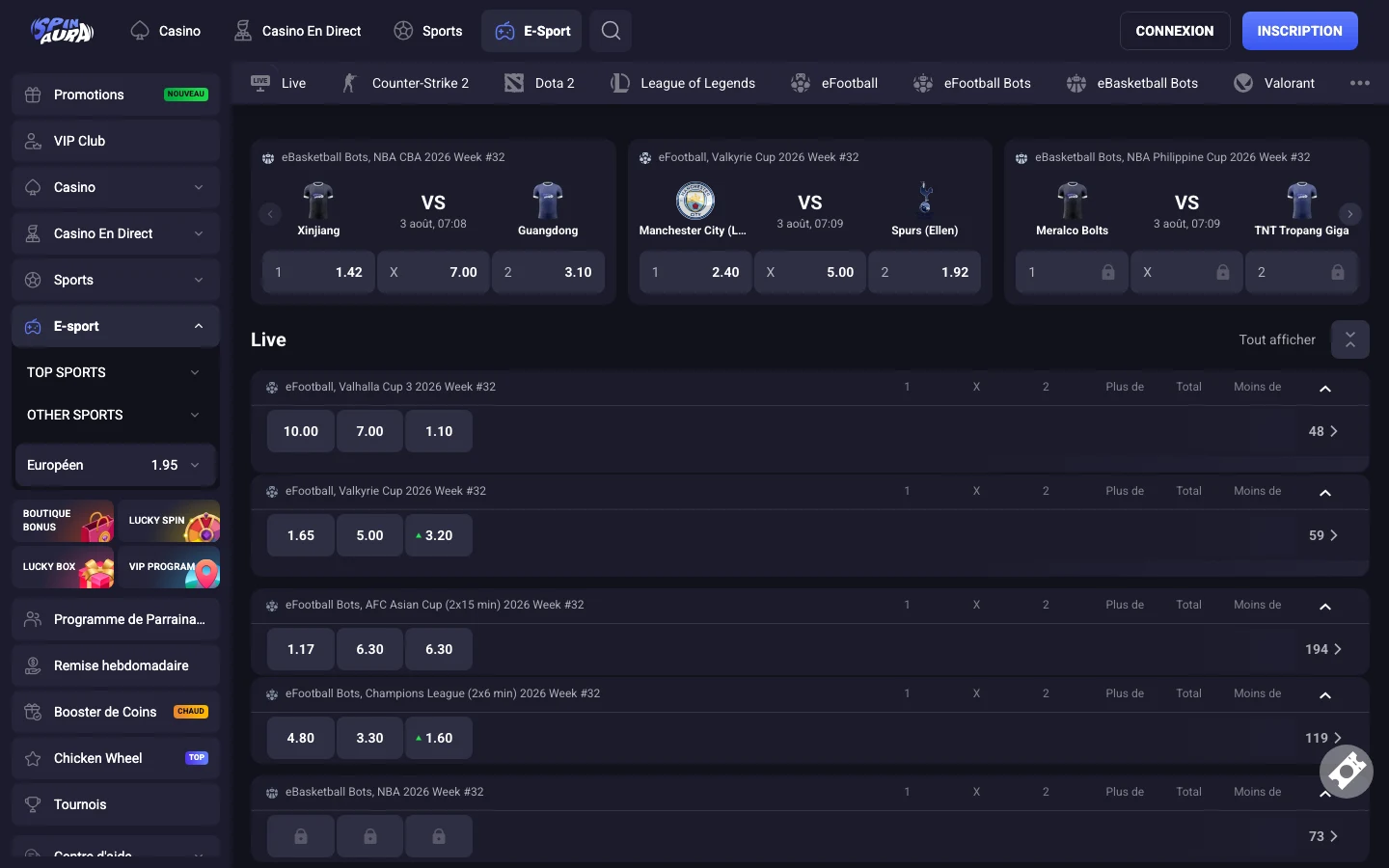Open the Lucky Spin banner
Viewport: 1389px width, 868px height.
pyautogui.click(x=169, y=521)
